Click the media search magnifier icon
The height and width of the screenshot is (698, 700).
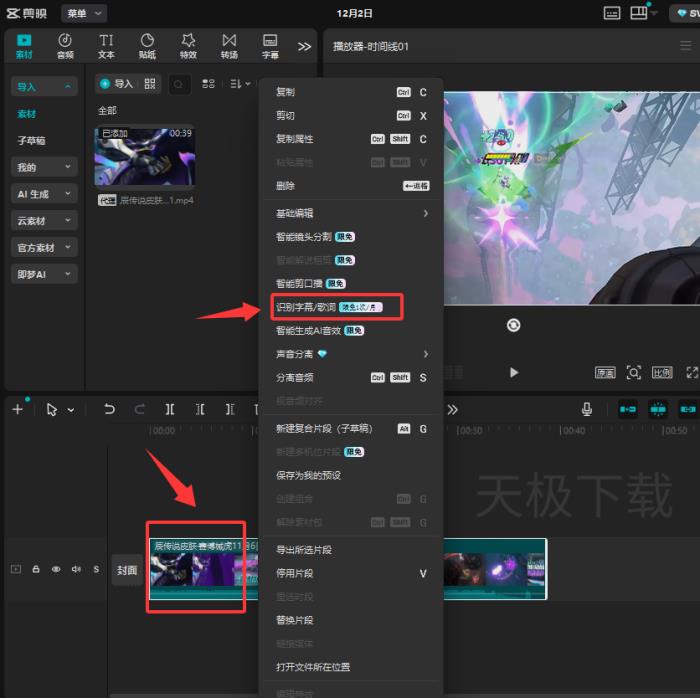(x=179, y=84)
